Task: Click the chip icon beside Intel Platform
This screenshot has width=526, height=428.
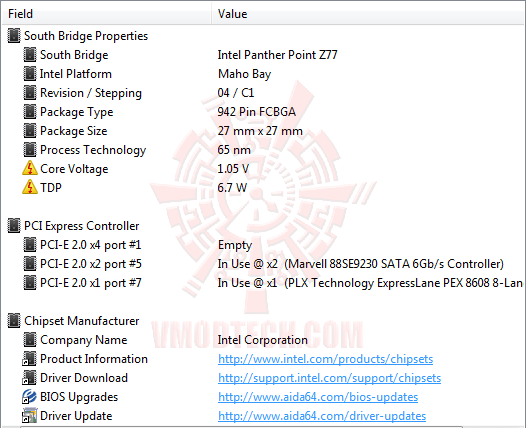Action: tap(30, 74)
